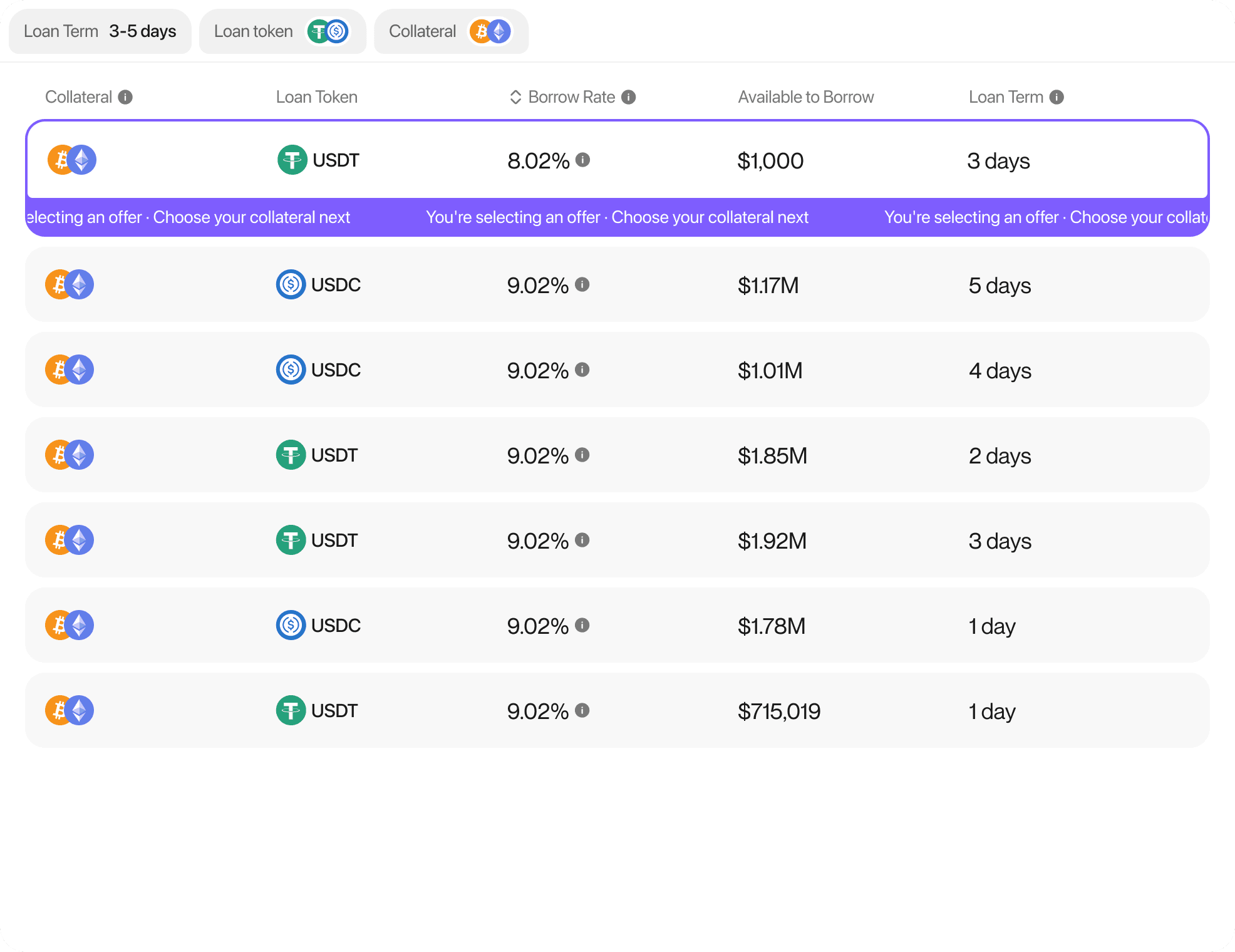This screenshot has height=952, width=1235.
Task: Click the $1.92M available amount
Action: [x=772, y=541]
